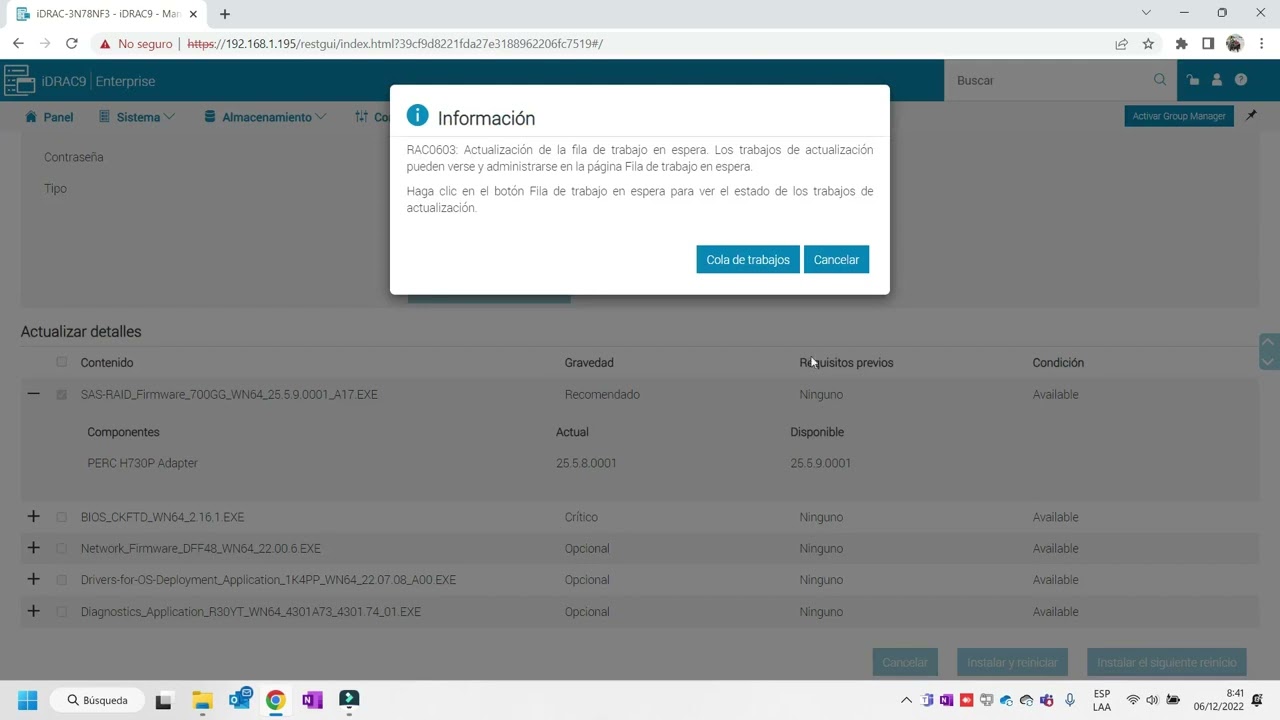Click the Windows Búsqueda search box

point(96,700)
